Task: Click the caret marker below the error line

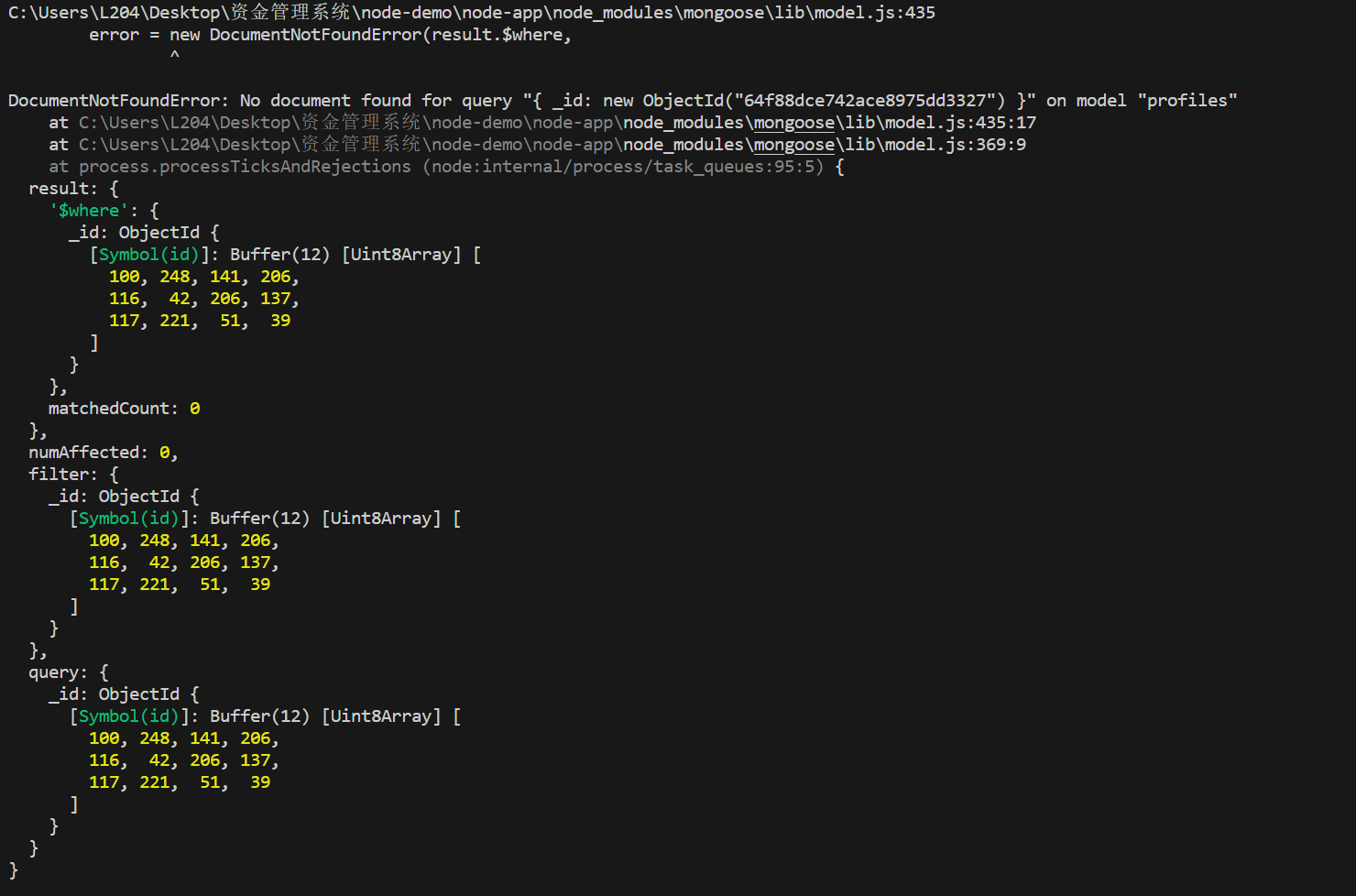Action: click(174, 56)
